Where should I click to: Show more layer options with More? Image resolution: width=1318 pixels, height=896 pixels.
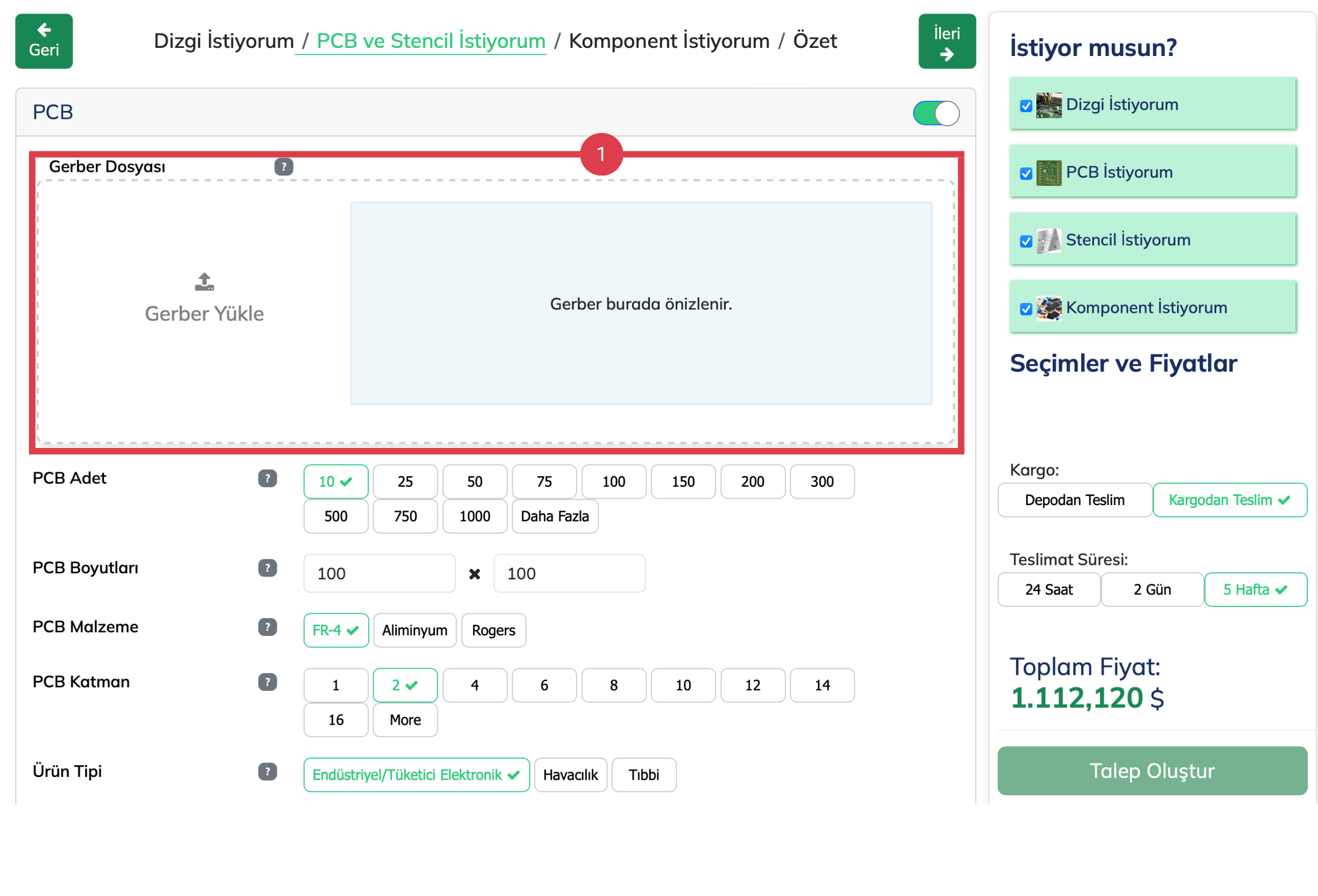404,719
